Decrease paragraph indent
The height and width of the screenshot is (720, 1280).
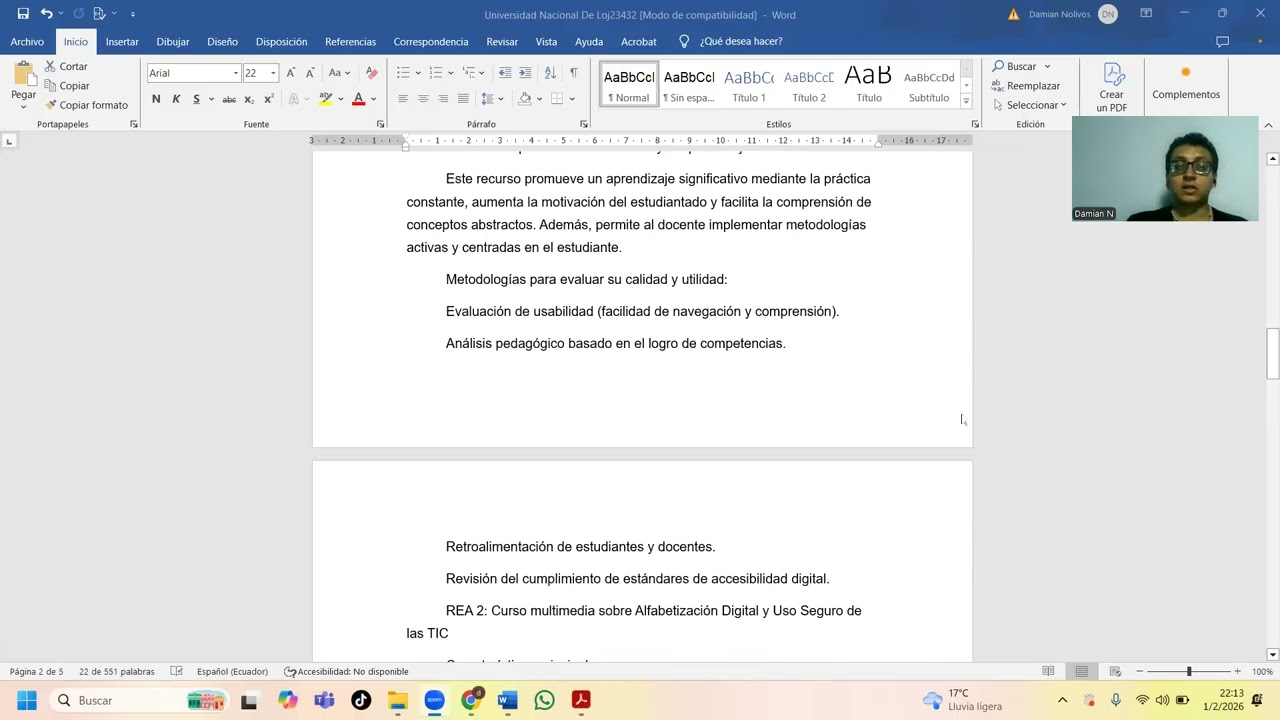[x=505, y=73]
